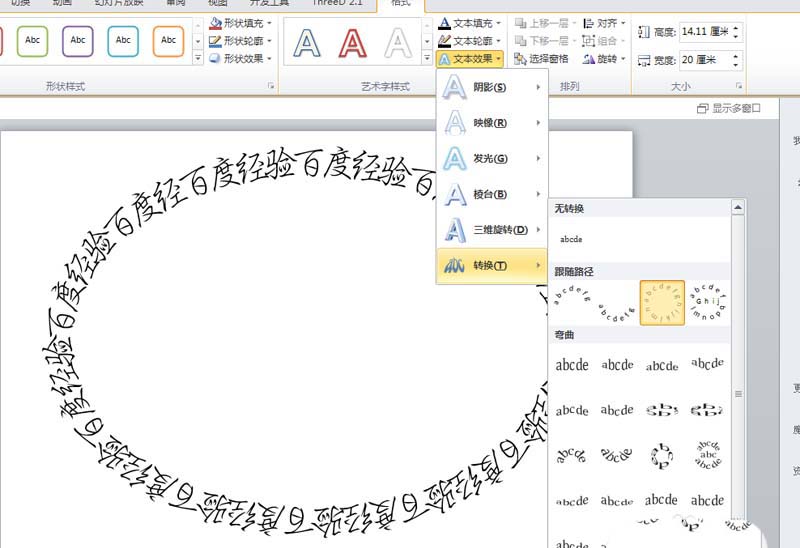Open the 旋转 rotate dropdown
This screenshot has width=800, height=548.
(604, 59)
